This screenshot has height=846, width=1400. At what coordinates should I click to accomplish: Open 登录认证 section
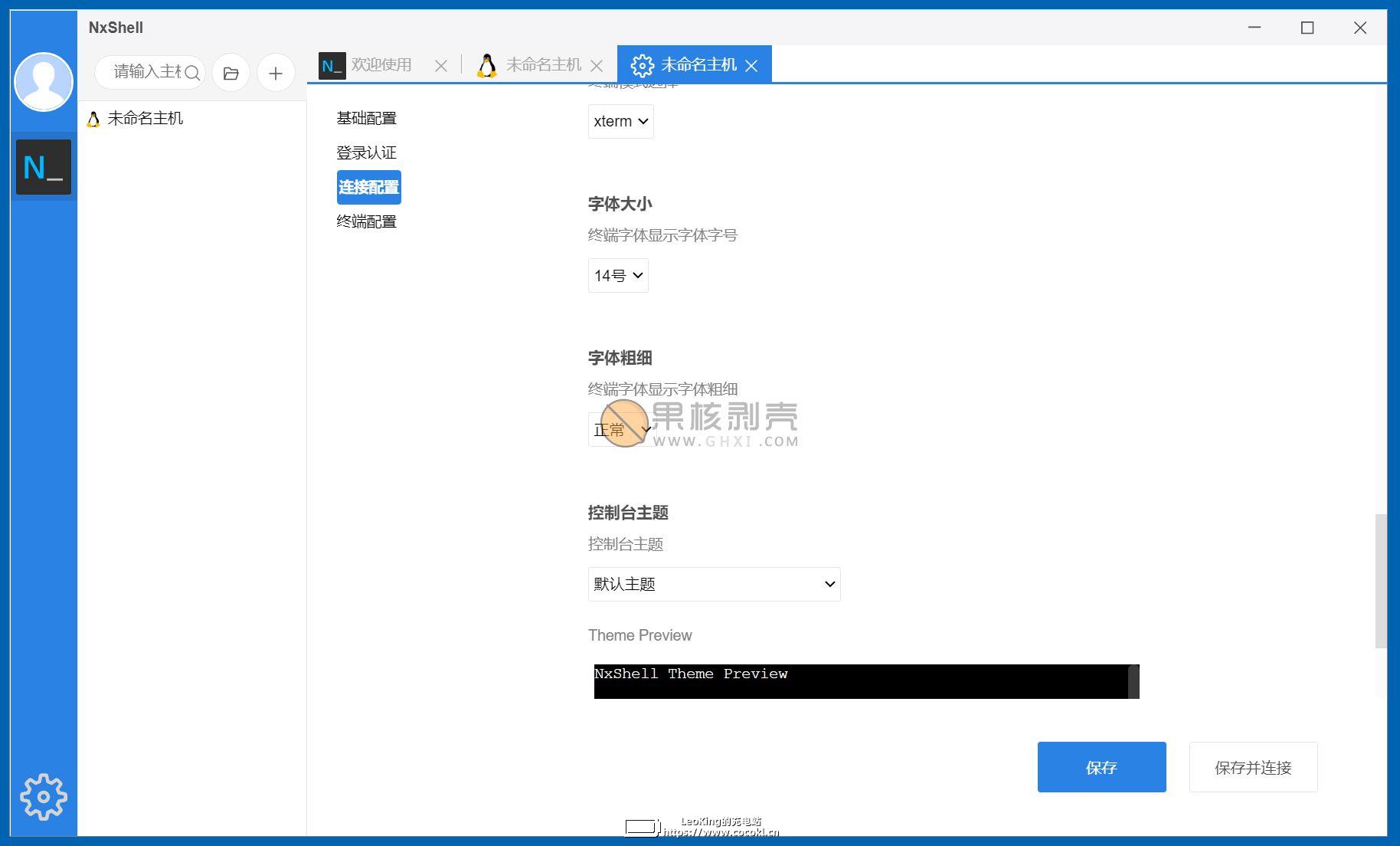(367, 152)
